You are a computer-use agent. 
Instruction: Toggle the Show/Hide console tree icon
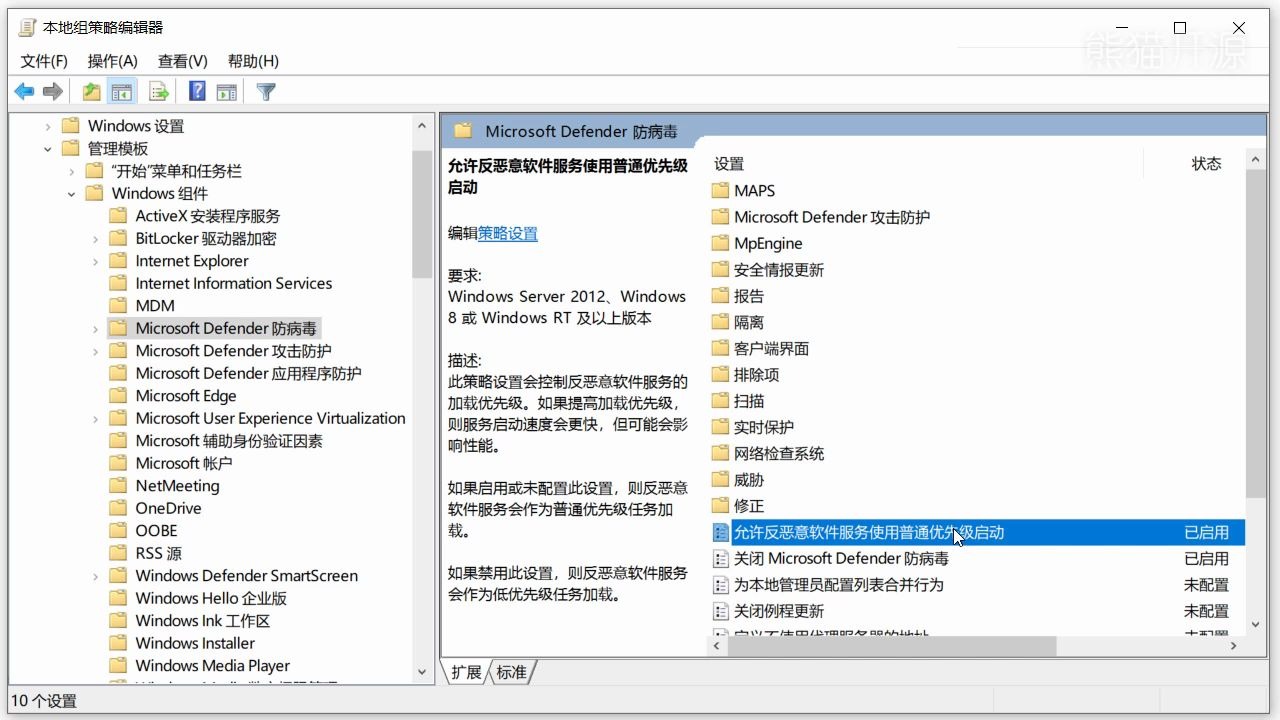(122, 92)
